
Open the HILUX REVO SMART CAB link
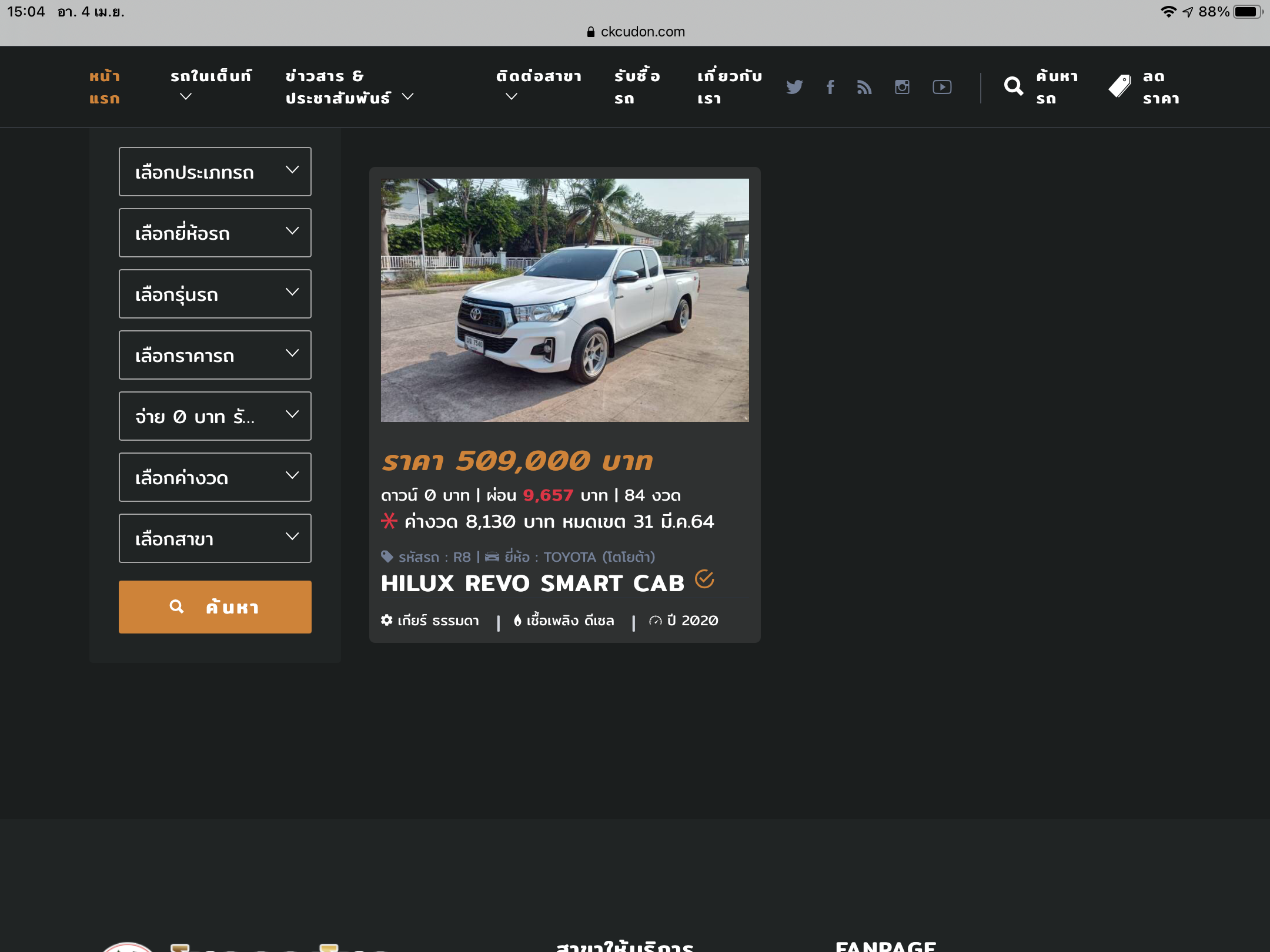point(533,584)
